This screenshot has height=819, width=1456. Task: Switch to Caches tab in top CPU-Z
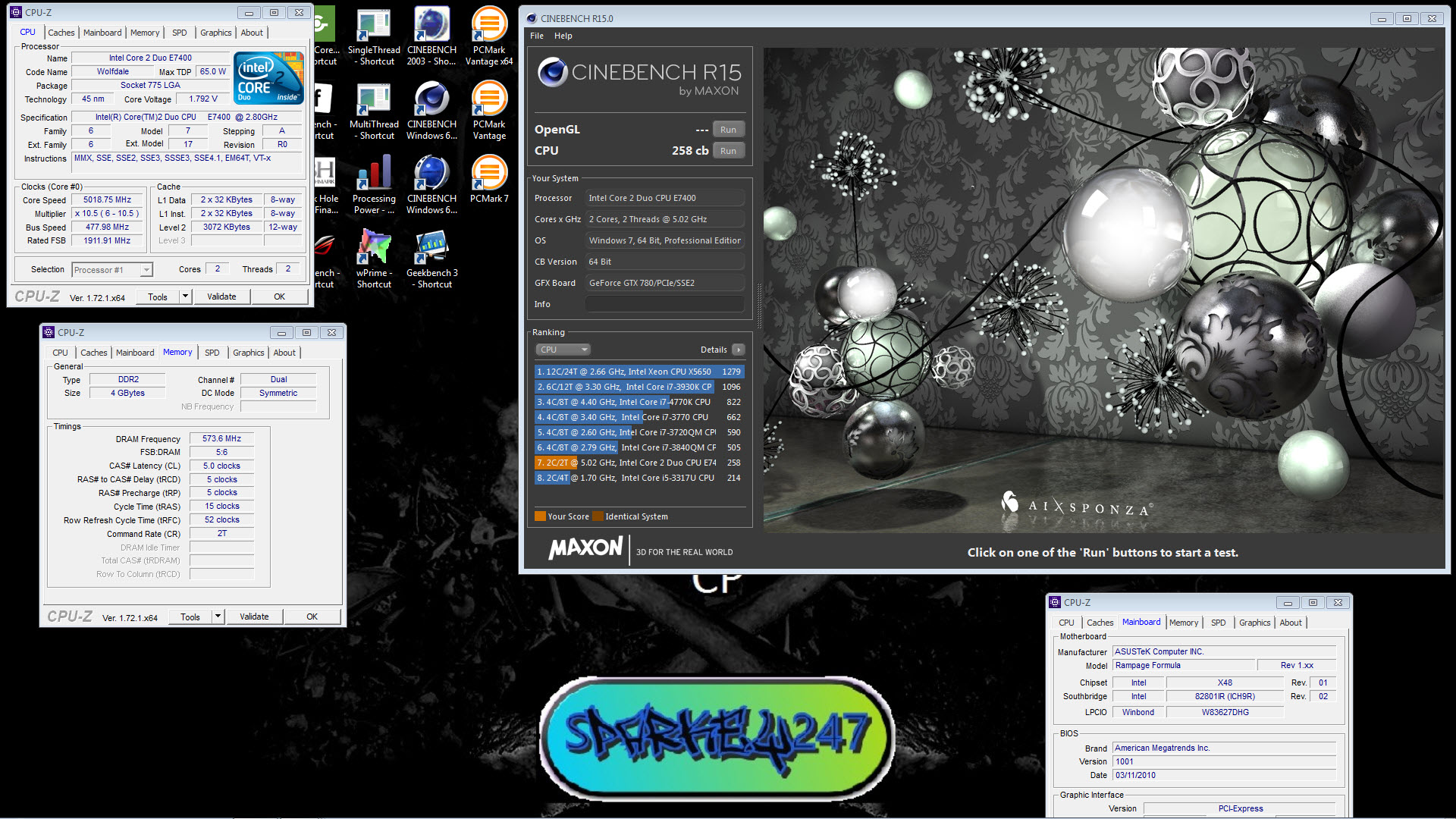coord(61,33)
